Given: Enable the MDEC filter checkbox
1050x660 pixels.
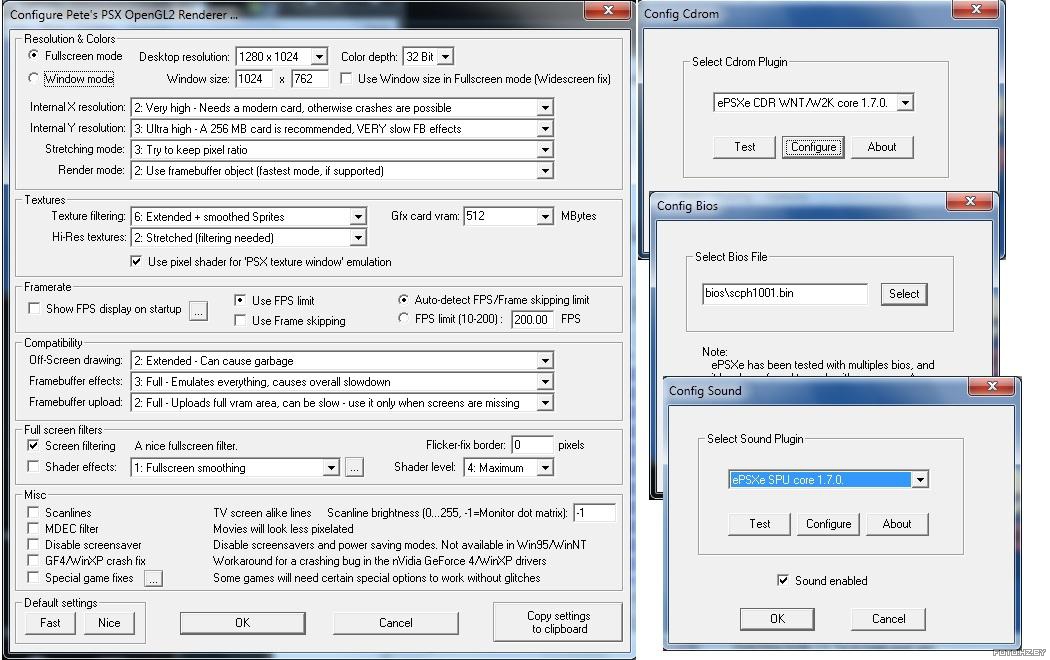Looking at the screenshot, I should [x=33, y=528].
